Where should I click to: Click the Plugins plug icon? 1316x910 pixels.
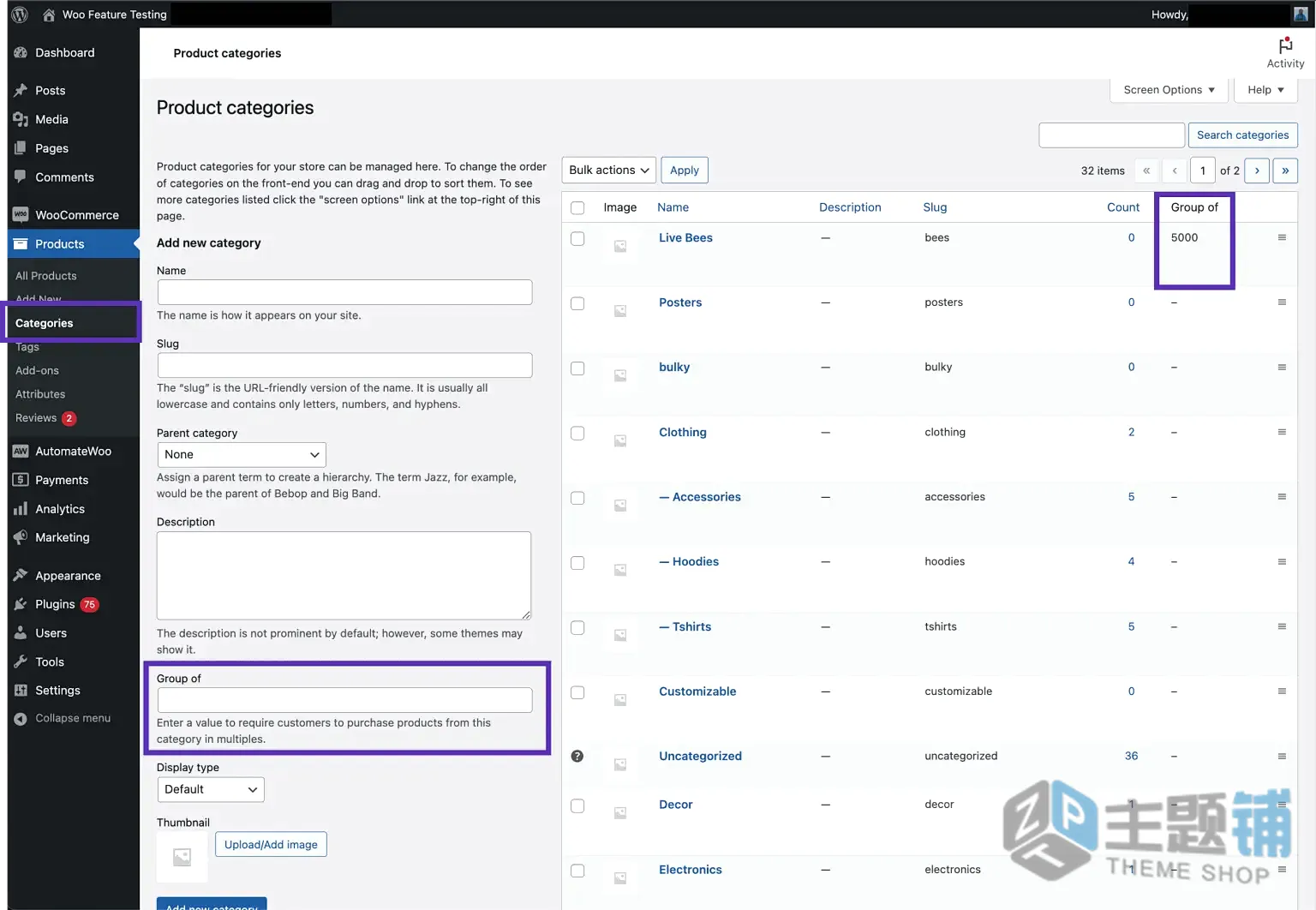point(21,604)
